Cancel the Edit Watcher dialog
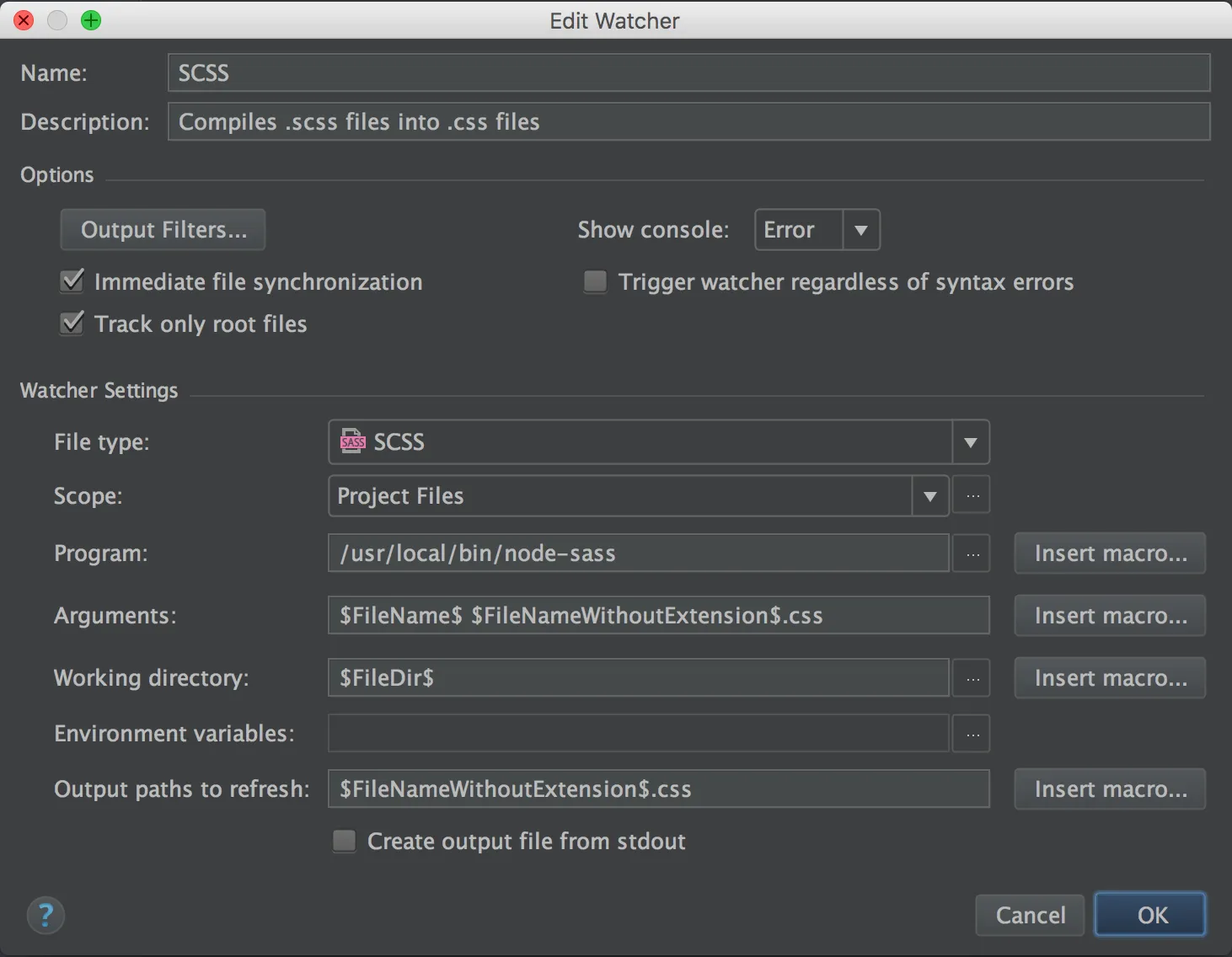Screen dimensions: 1232x957 point(1030,915)
